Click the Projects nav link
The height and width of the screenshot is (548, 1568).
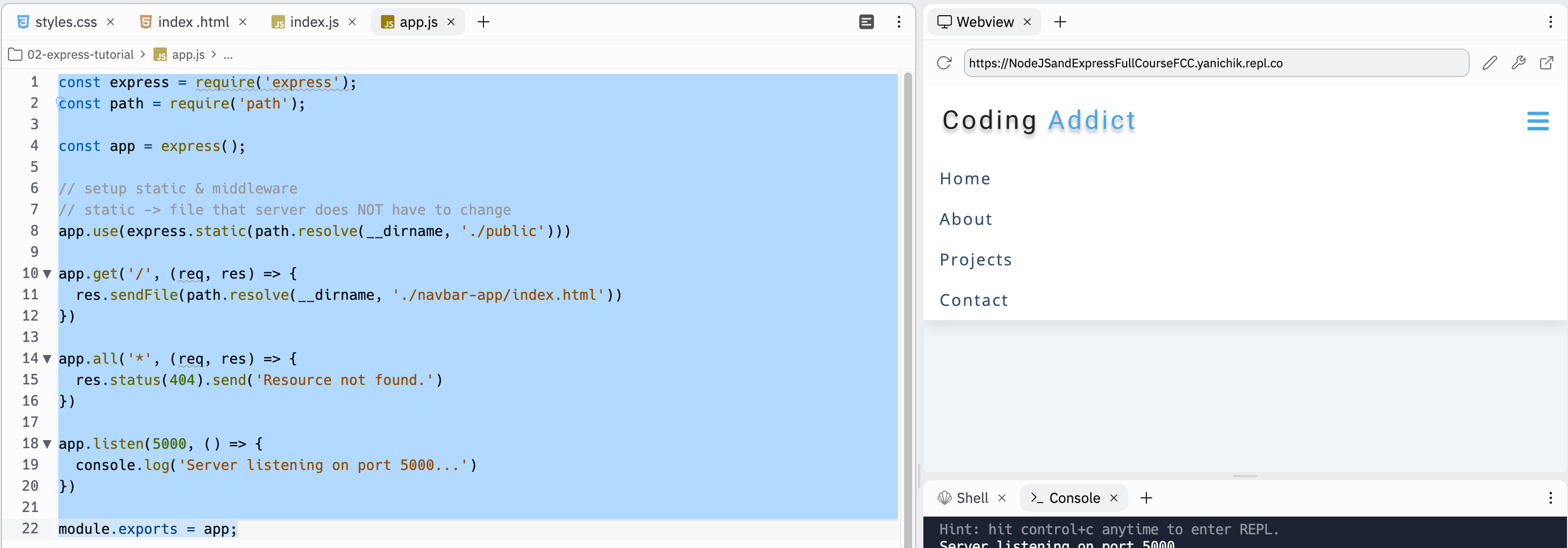[x=975, y=260]
